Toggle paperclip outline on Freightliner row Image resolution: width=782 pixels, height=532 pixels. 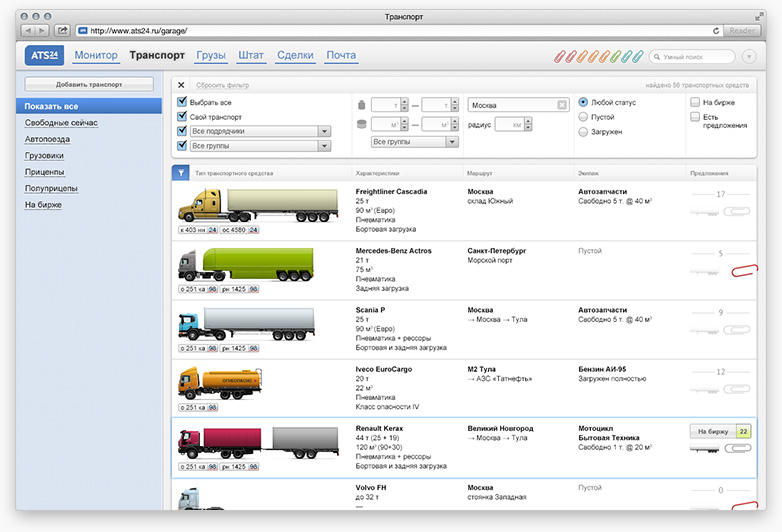click(x=737, y=211)
